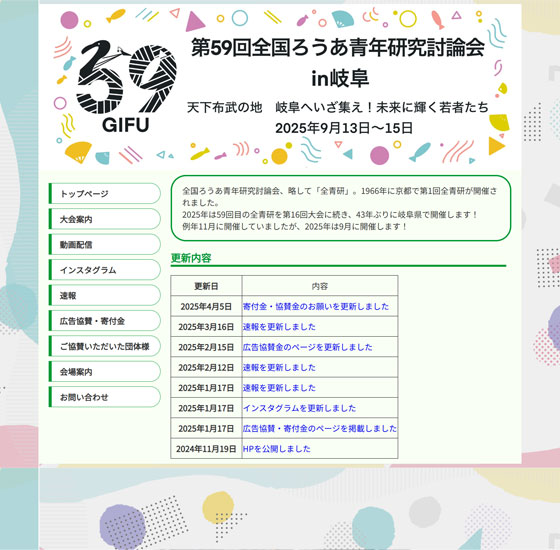The height and width of the screenshot is (550, 560).
Task: Open link インスタグラムを更新しました
Action: pos(299,408)
